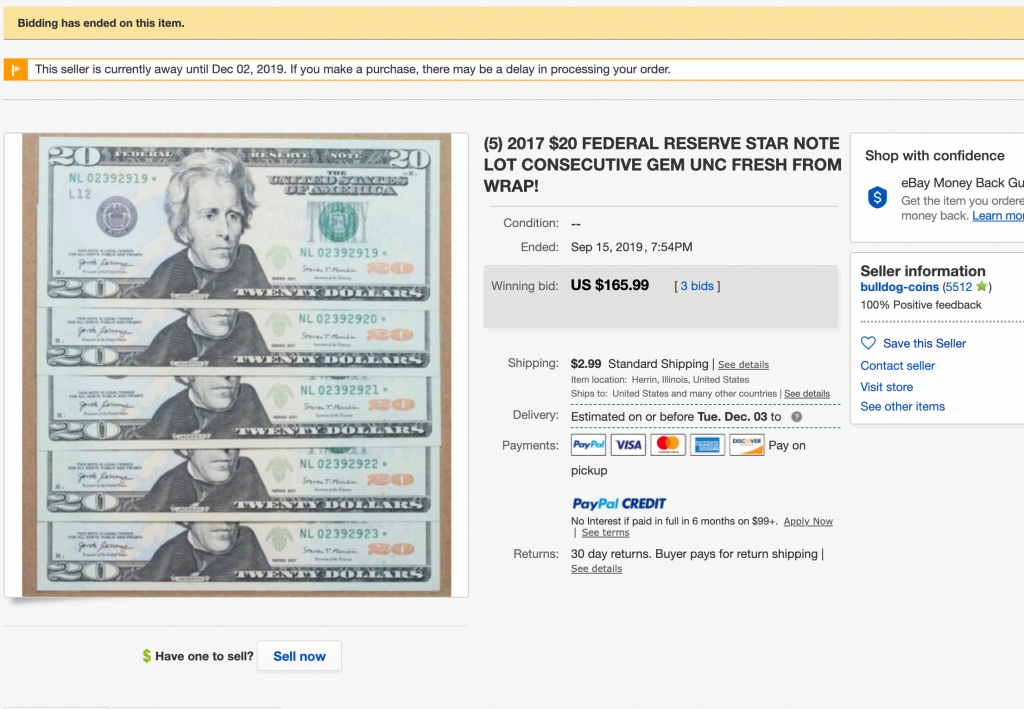1024x709 pixels.
Task: Click the $20 star notes listing photo
Action: [236, 365]
